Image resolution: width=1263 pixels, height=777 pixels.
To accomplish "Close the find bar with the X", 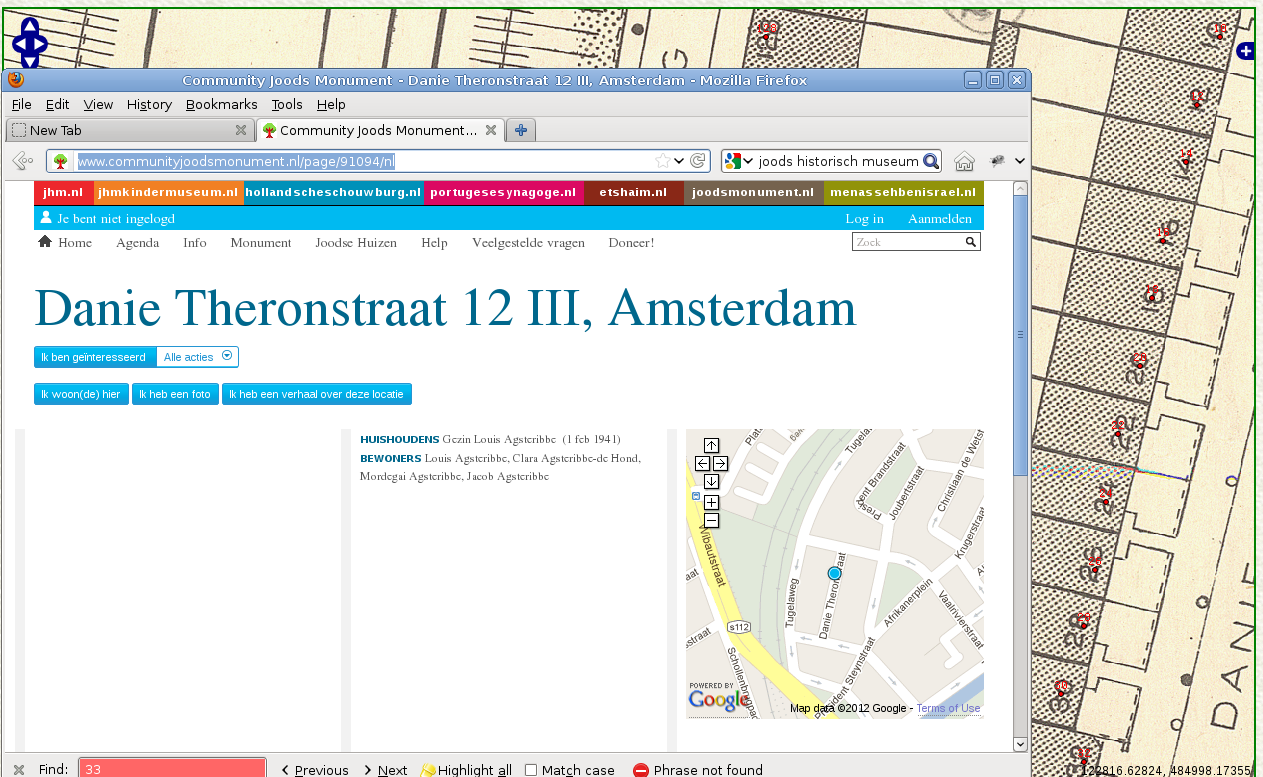I will click(18, 770).
